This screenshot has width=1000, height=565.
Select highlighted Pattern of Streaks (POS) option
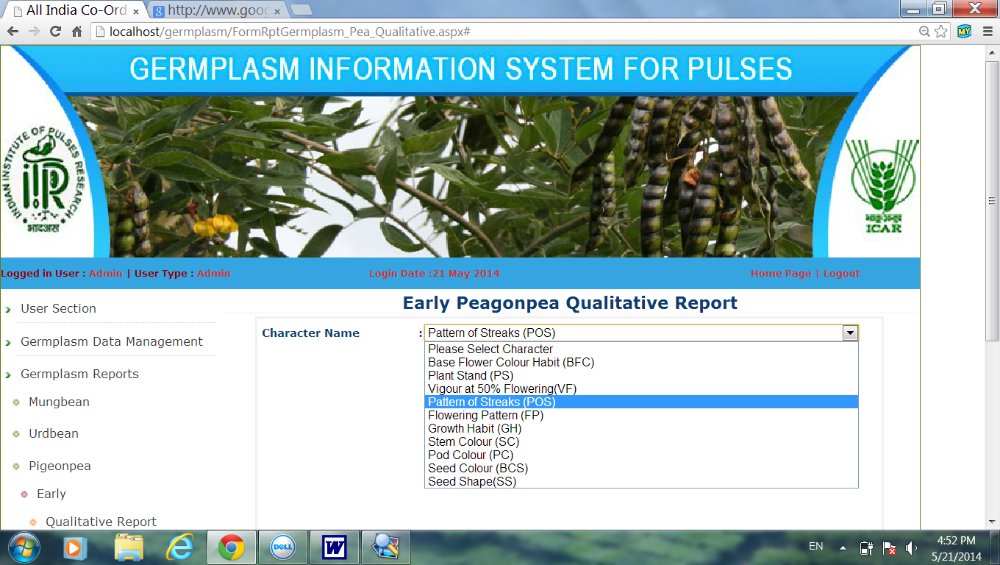click(x=641, y=402)
